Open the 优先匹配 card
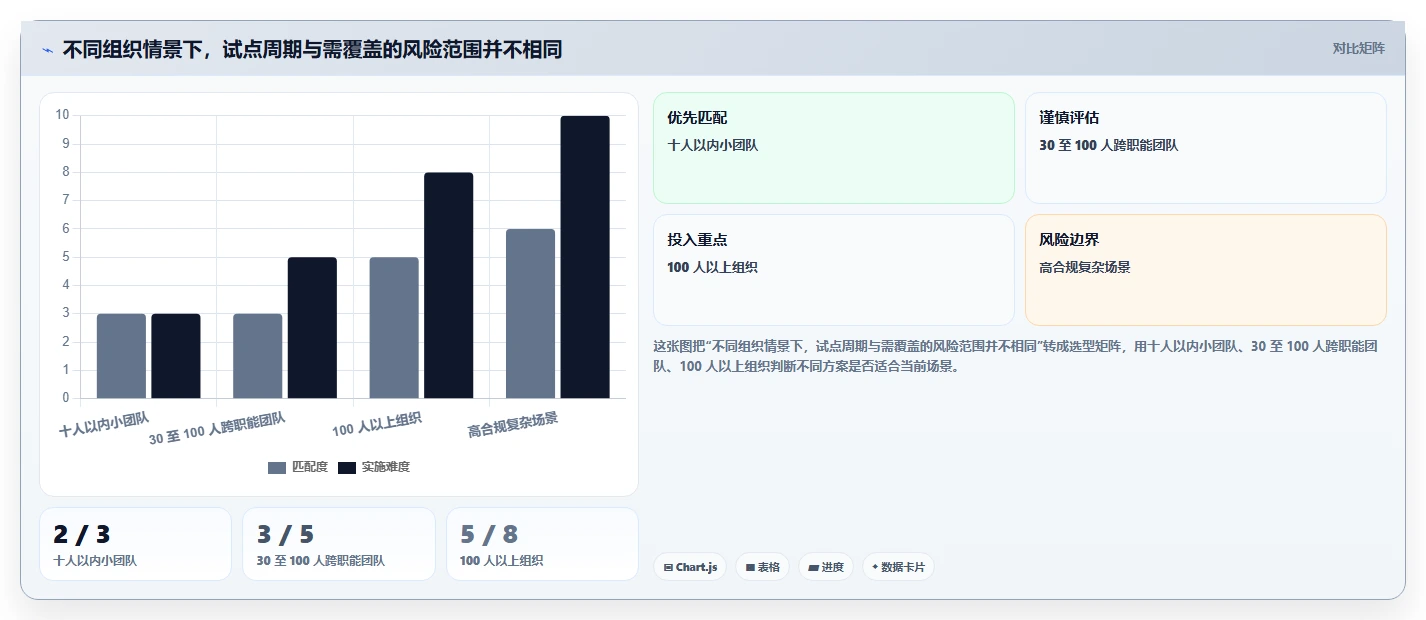The image size is (1426, 620). 835,148
